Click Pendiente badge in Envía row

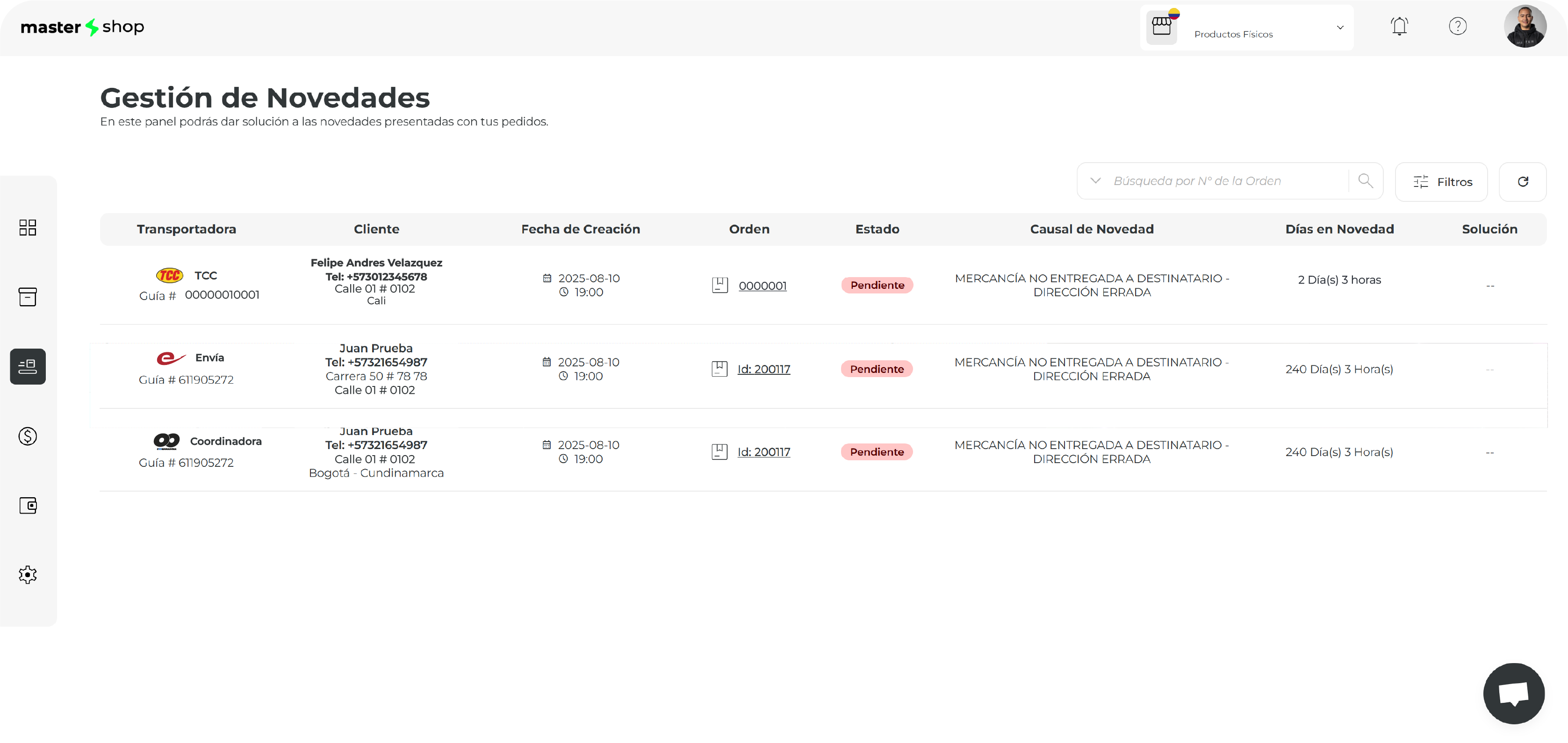pos(877,369)
